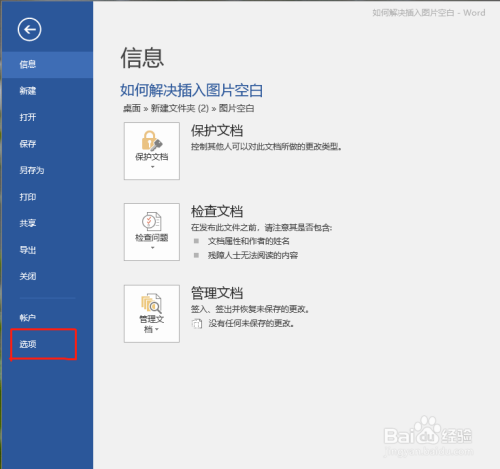This screenshot has width=500, height=469.
Task: Open 帐户 in the sidebar
Action: tap(47, 318)
